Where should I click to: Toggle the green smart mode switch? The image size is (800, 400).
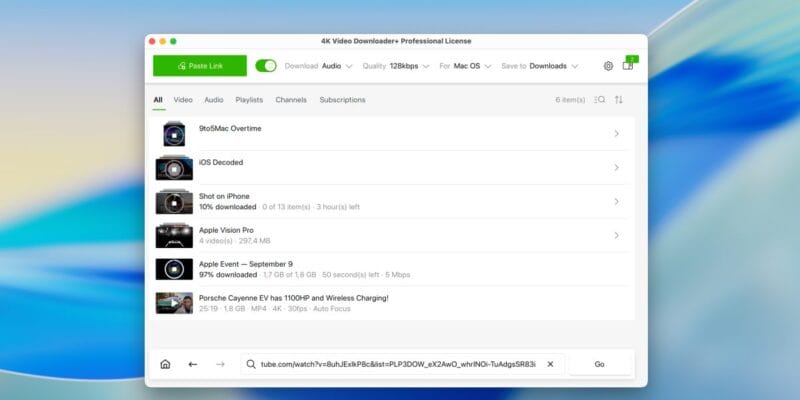(x=266, y=66)
